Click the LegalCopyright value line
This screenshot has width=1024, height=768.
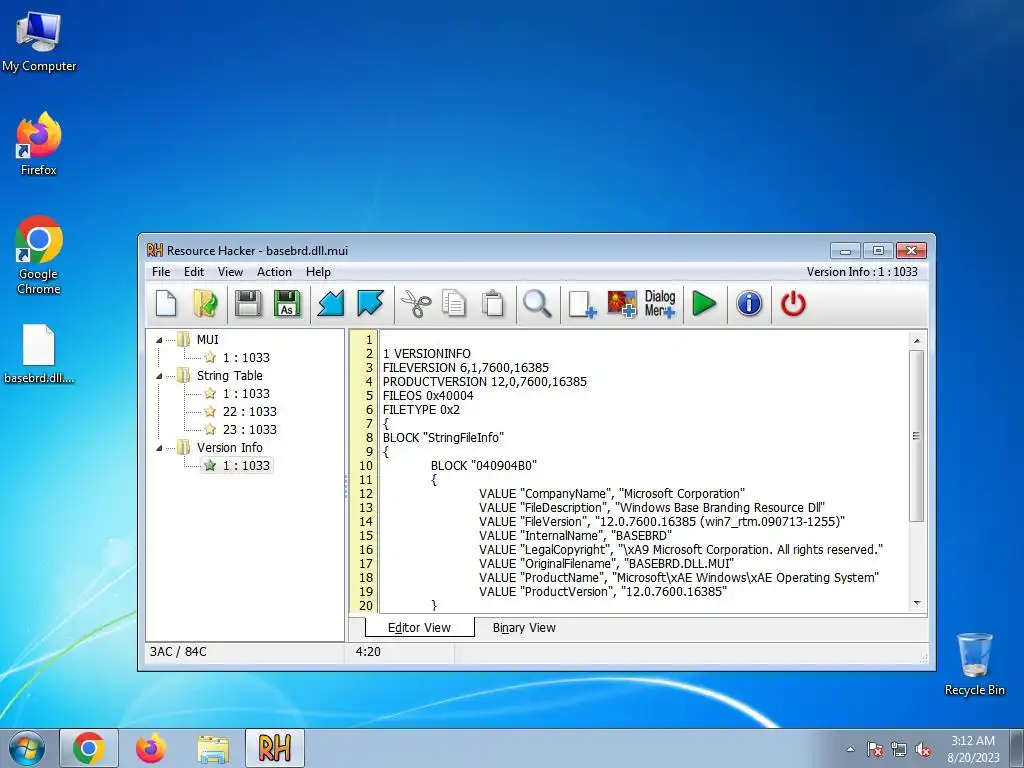pyautogui.click(x=680, y=550)
